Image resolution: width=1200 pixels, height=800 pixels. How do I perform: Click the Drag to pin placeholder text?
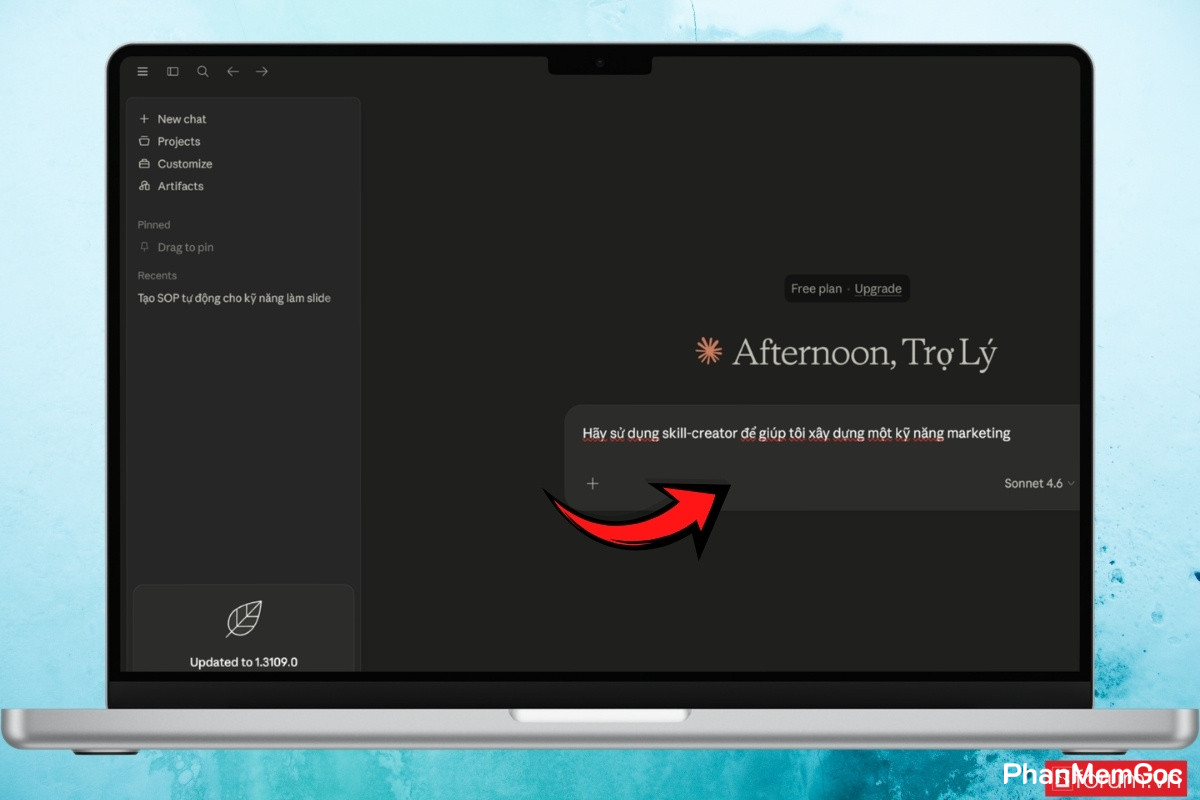pos(185,247)
